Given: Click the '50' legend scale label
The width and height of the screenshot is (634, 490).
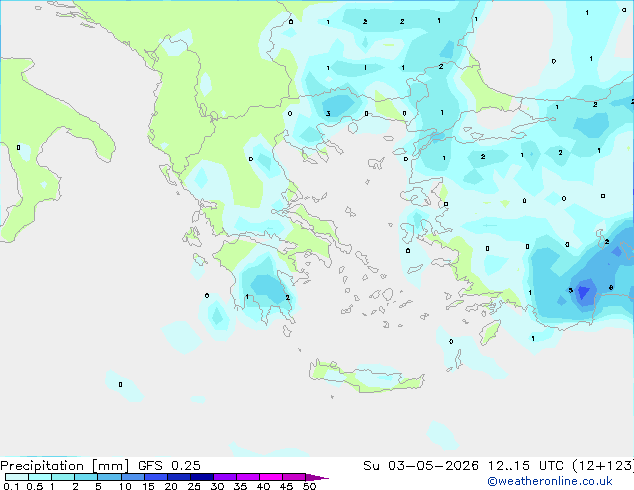Looking at the screenshot, I should (x=309, y=486).
